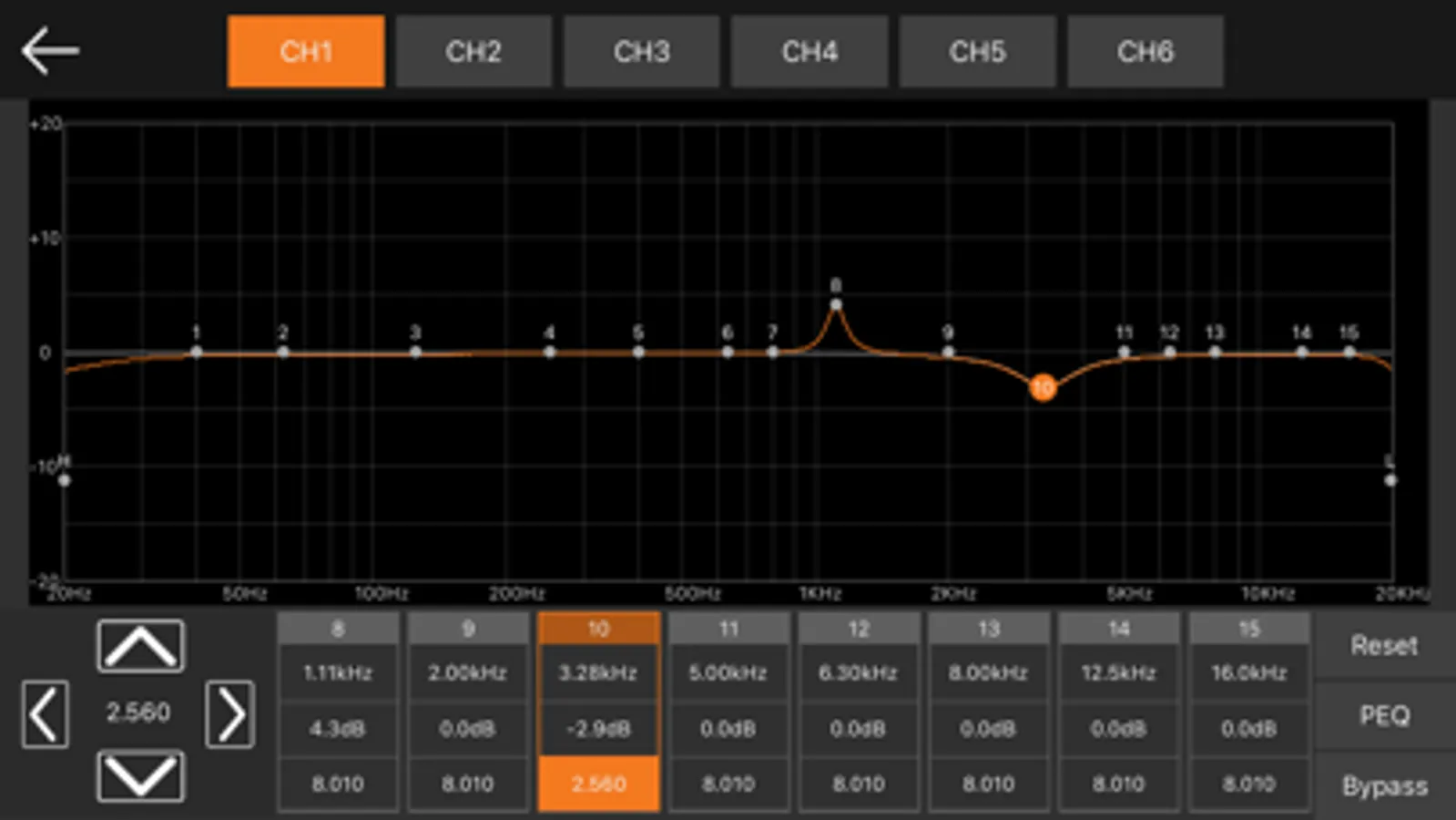
Task: Tap band 15's 0.0dB gain cell
Action: pos(1249,729)
